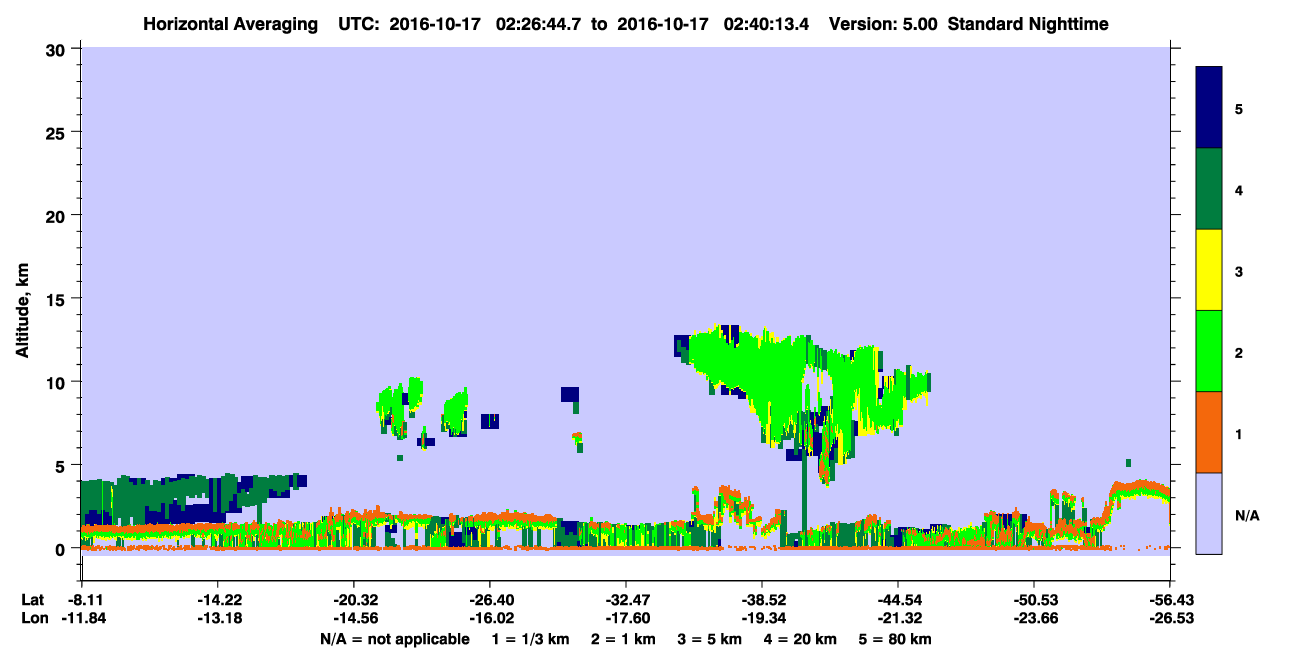This screenshot has height=667, width=1300.
Task: Click the '1 = 1/3 km' legend entry
Action: [529, 639]
